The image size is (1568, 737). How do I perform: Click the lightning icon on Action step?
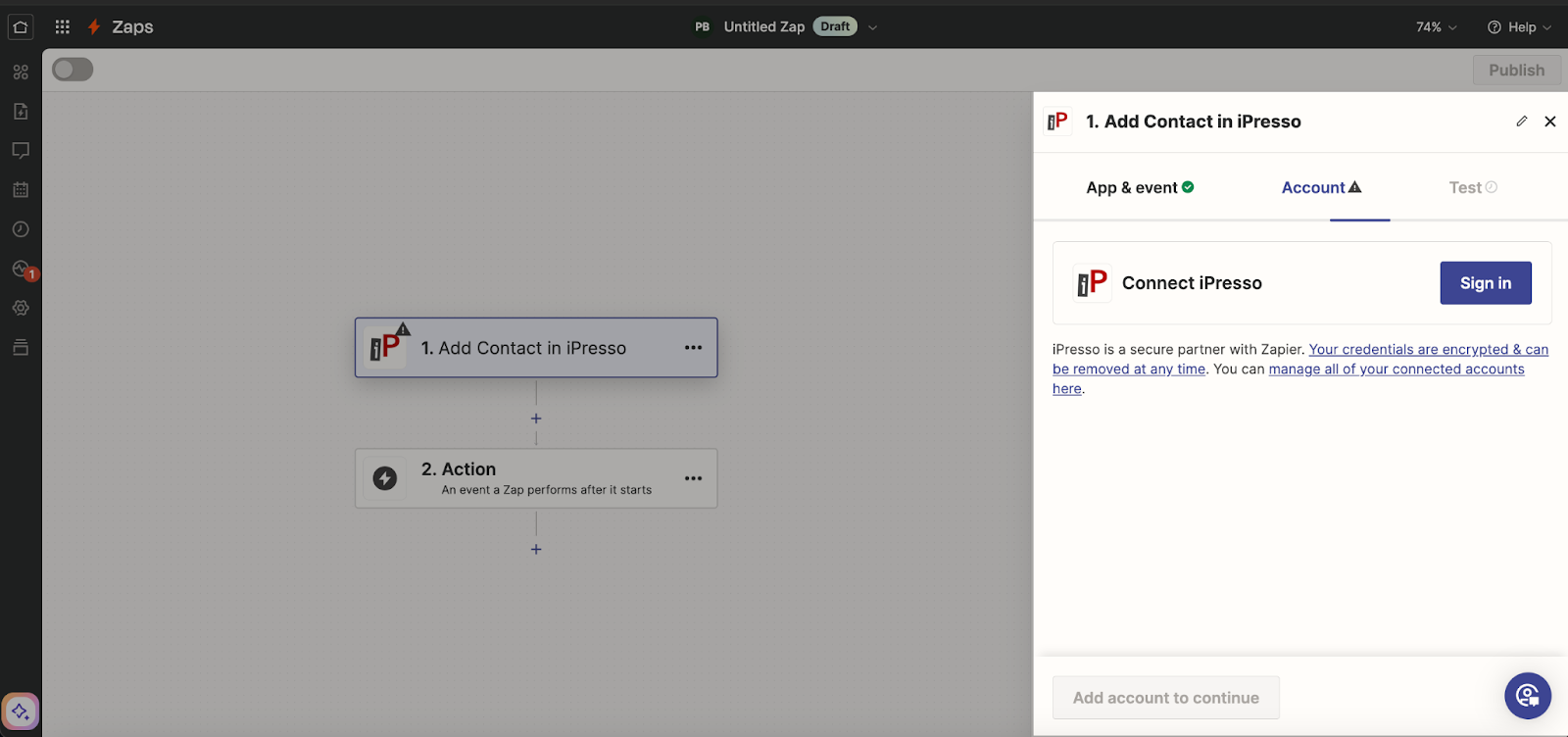(385, 478)
